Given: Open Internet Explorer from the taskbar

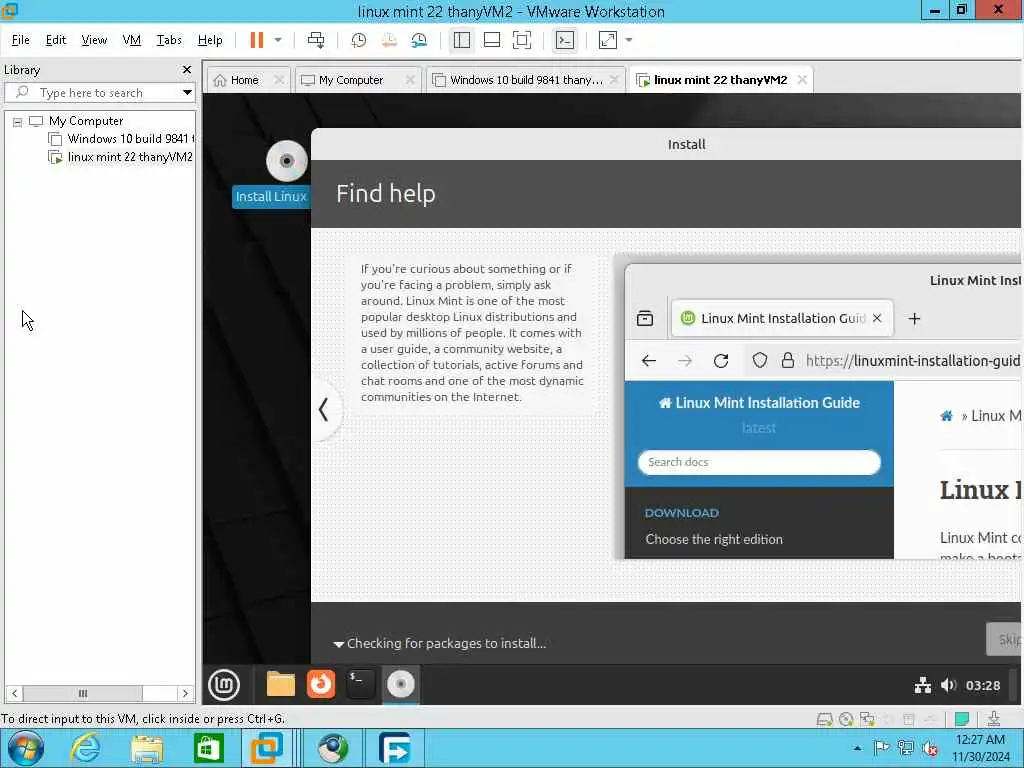Looking at the screenshot, I should coord(86,748).
